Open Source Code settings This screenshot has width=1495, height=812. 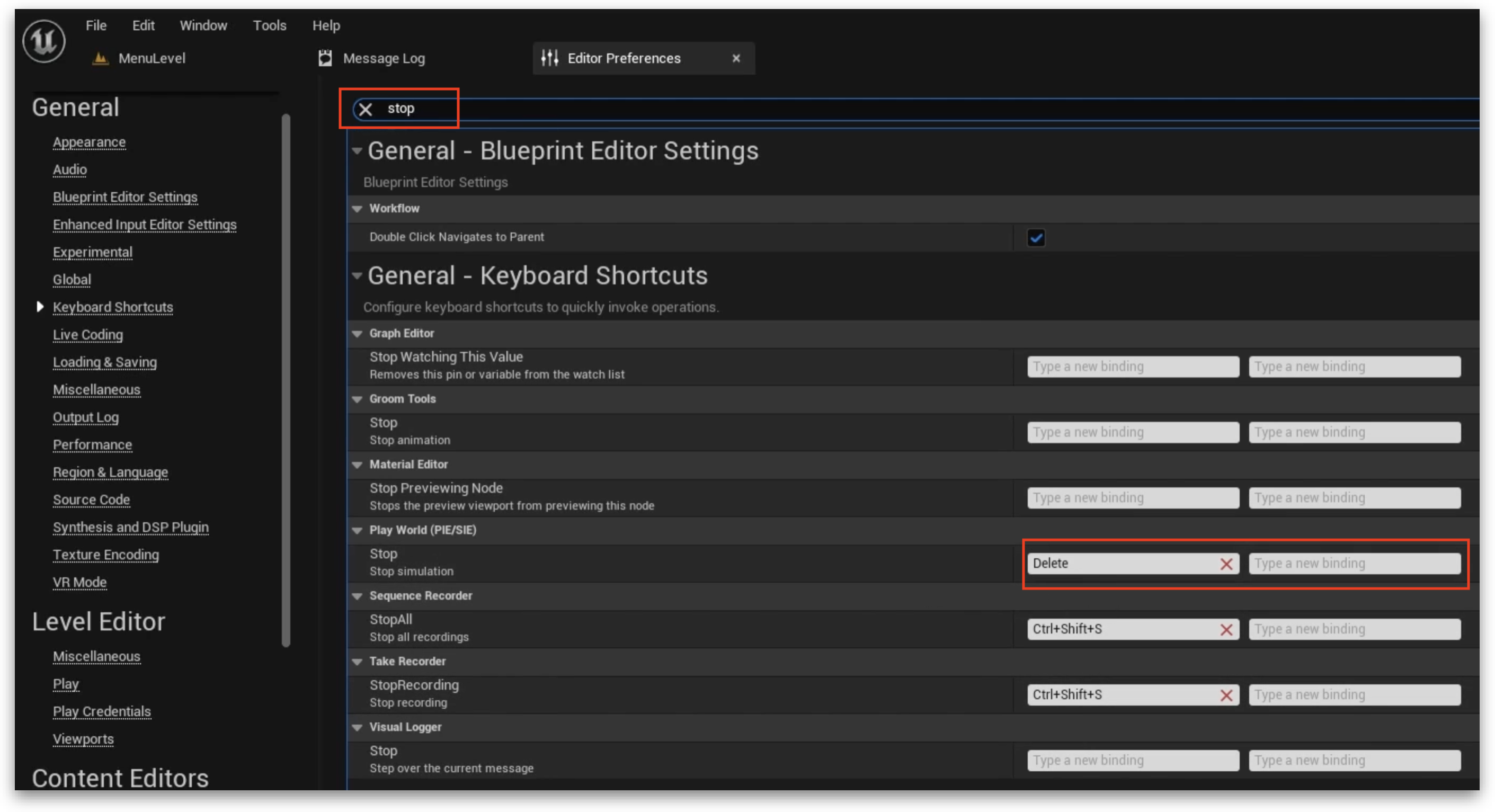[91, 499]
